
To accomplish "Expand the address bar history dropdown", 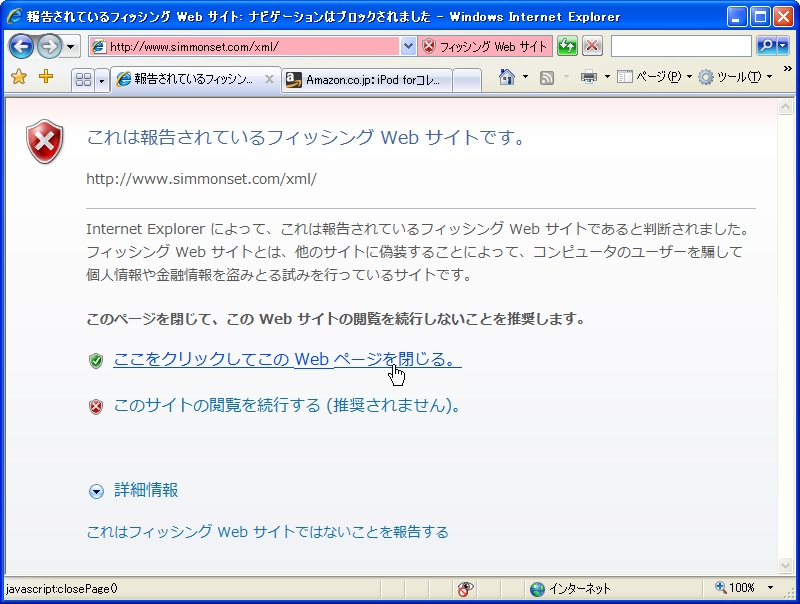I will tap(408, 46).
